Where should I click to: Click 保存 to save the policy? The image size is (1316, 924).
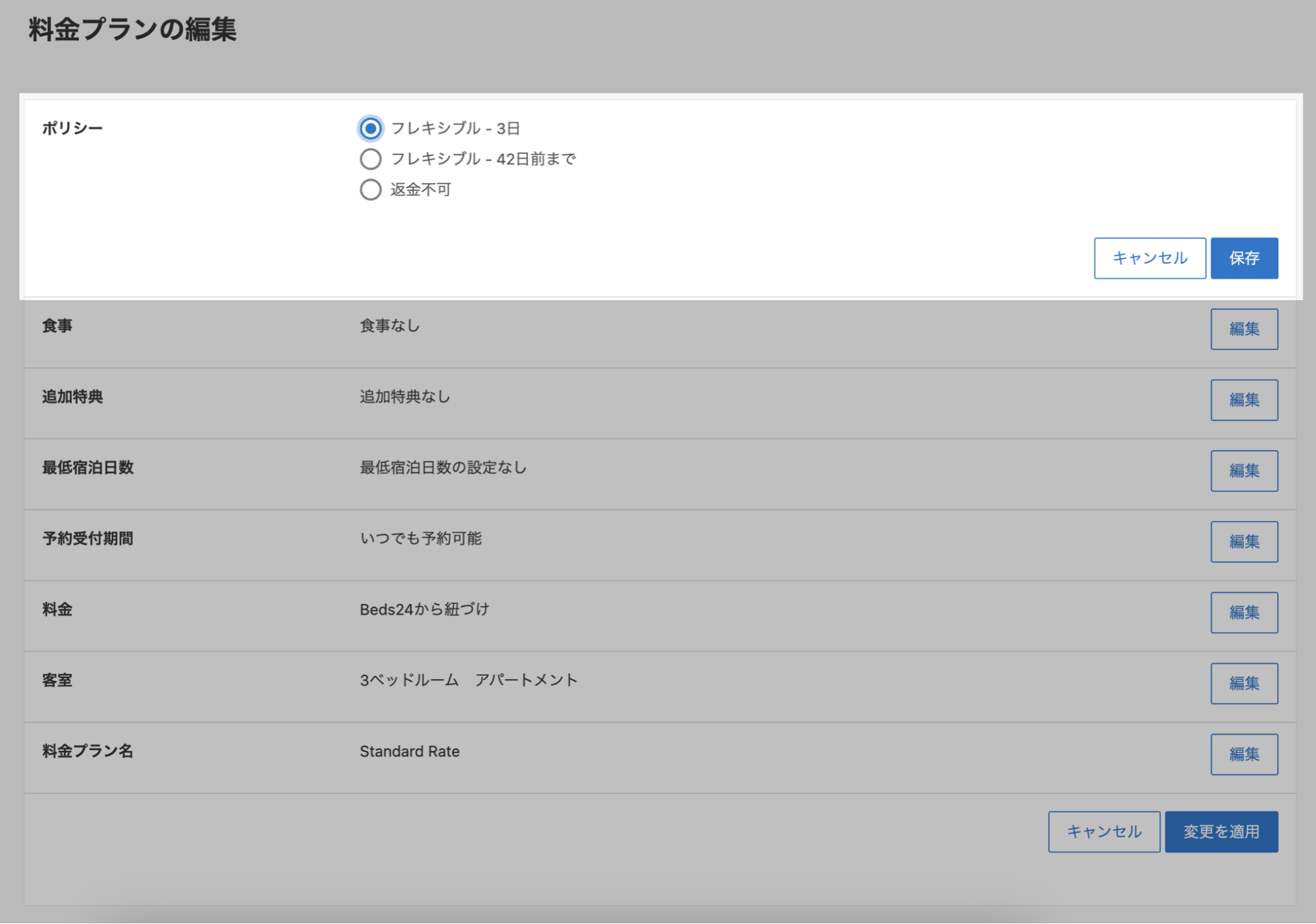pos(1244,258)
